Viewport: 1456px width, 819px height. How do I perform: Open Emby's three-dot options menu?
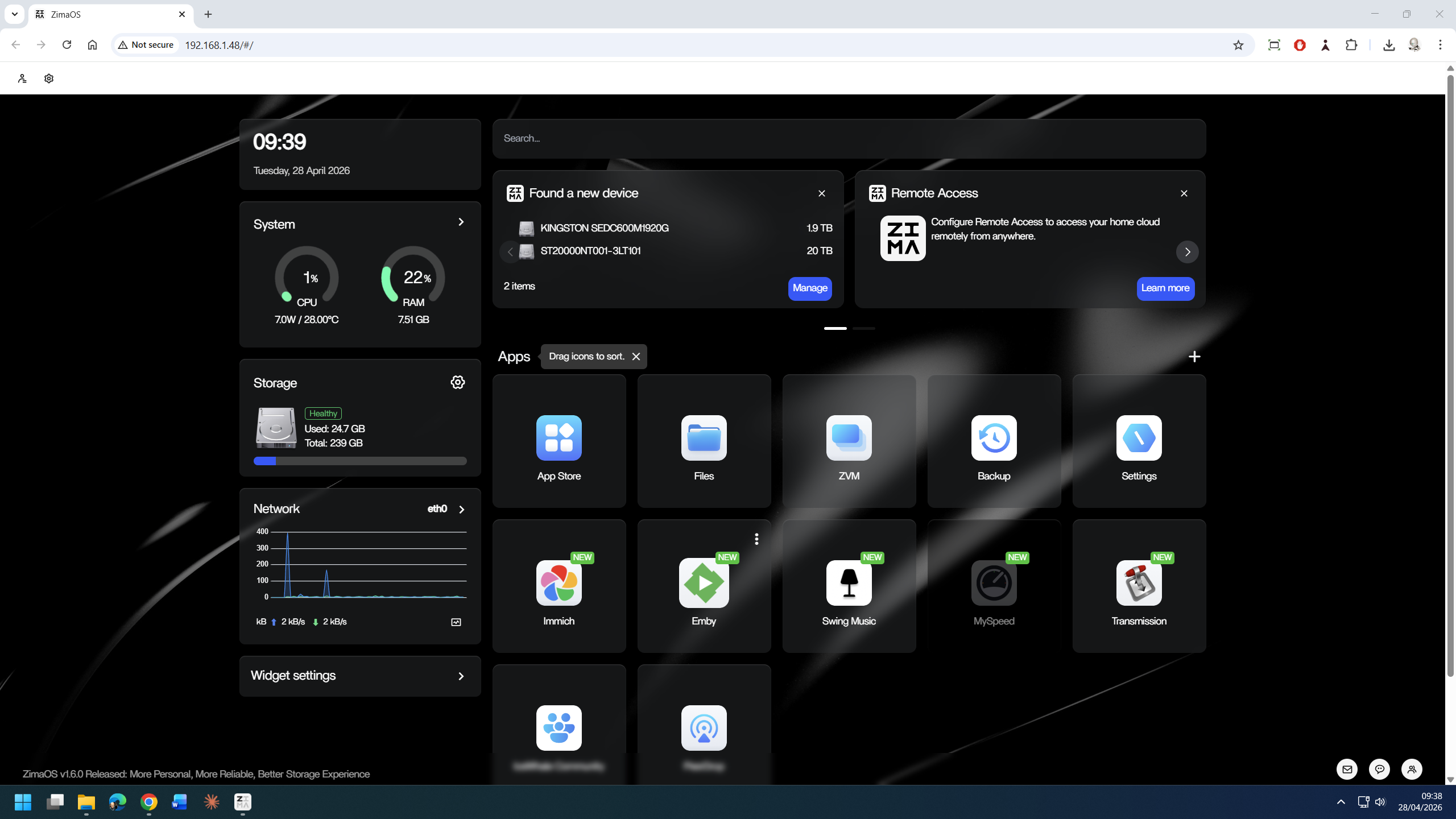point(756,539)
